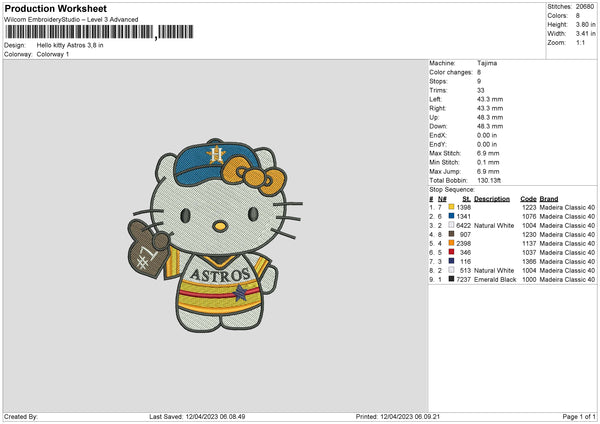The image size is (600, 424).
Task: Click the 'Right:' measurement label
Action: pos(438,108)
